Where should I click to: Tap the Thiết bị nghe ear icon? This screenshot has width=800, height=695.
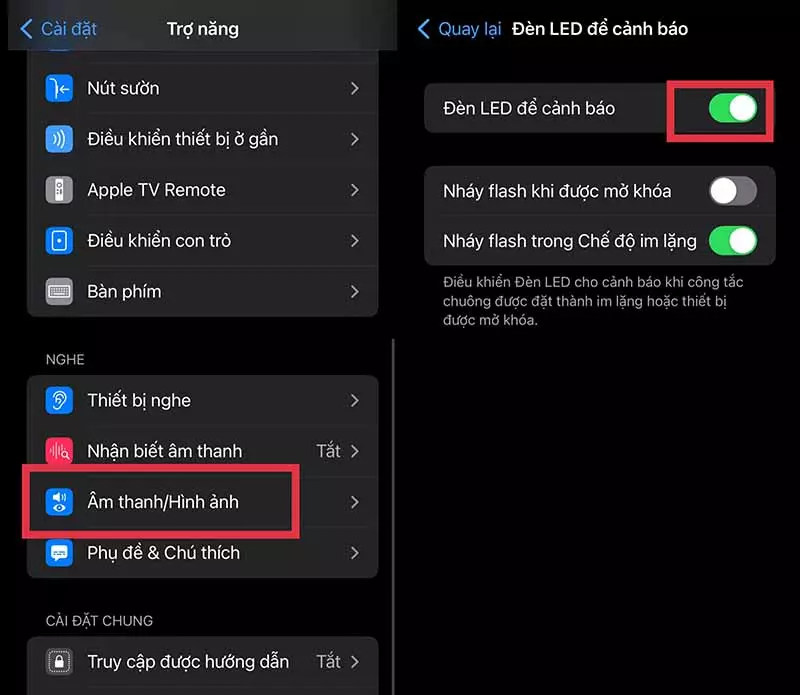point(59,401)
